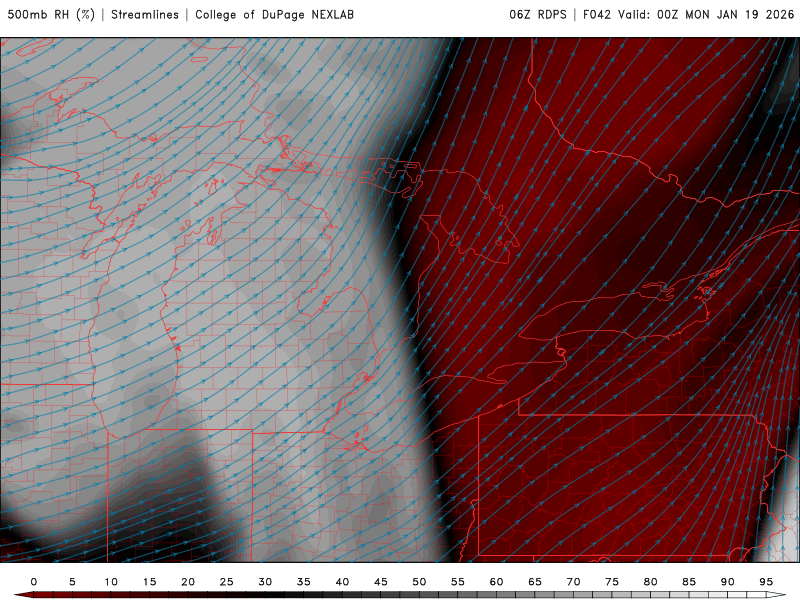
Task: Select the "Streamlines" label in header
Action: 145,15
